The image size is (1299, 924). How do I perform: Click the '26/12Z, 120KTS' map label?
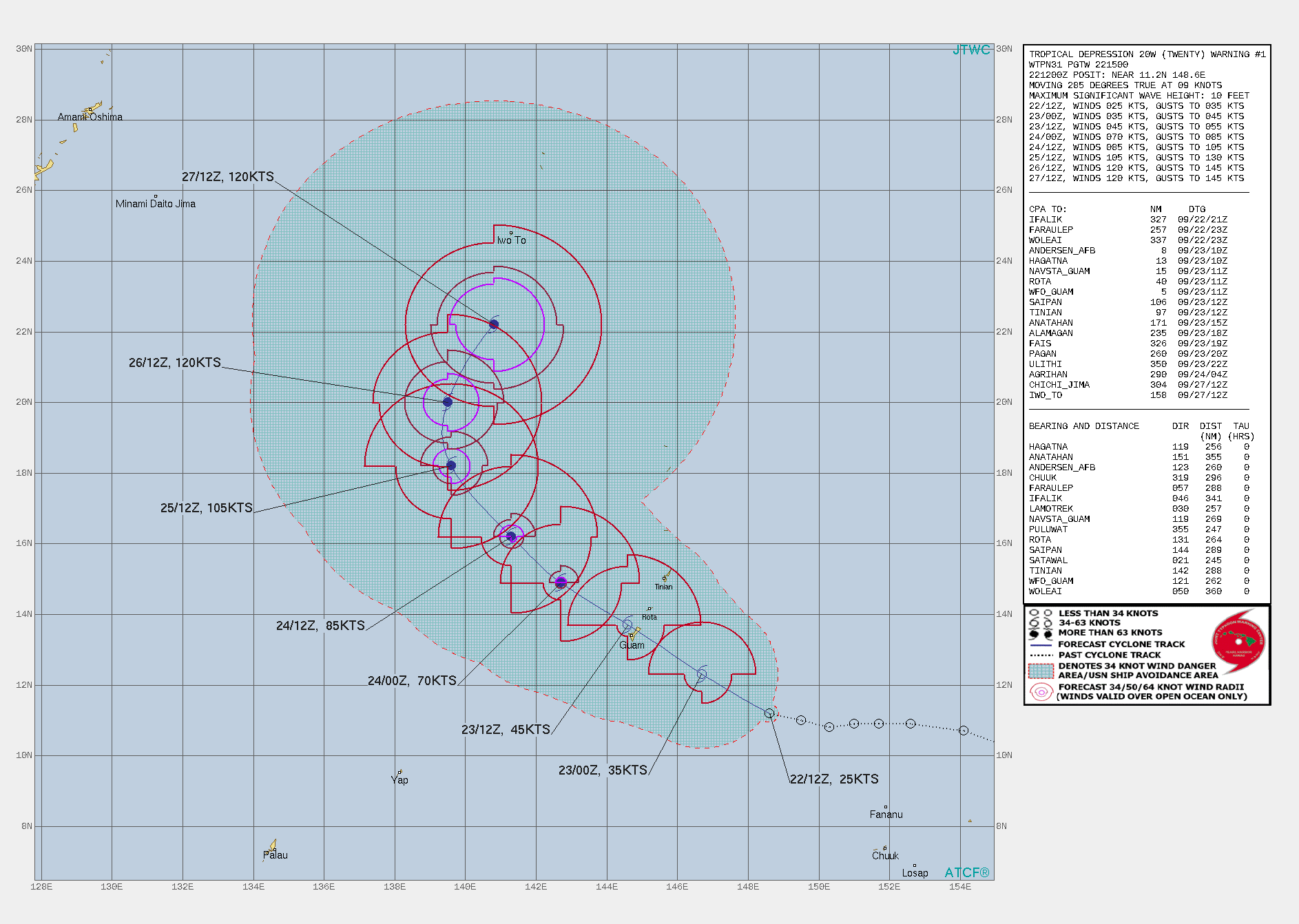tap(175, 362)
